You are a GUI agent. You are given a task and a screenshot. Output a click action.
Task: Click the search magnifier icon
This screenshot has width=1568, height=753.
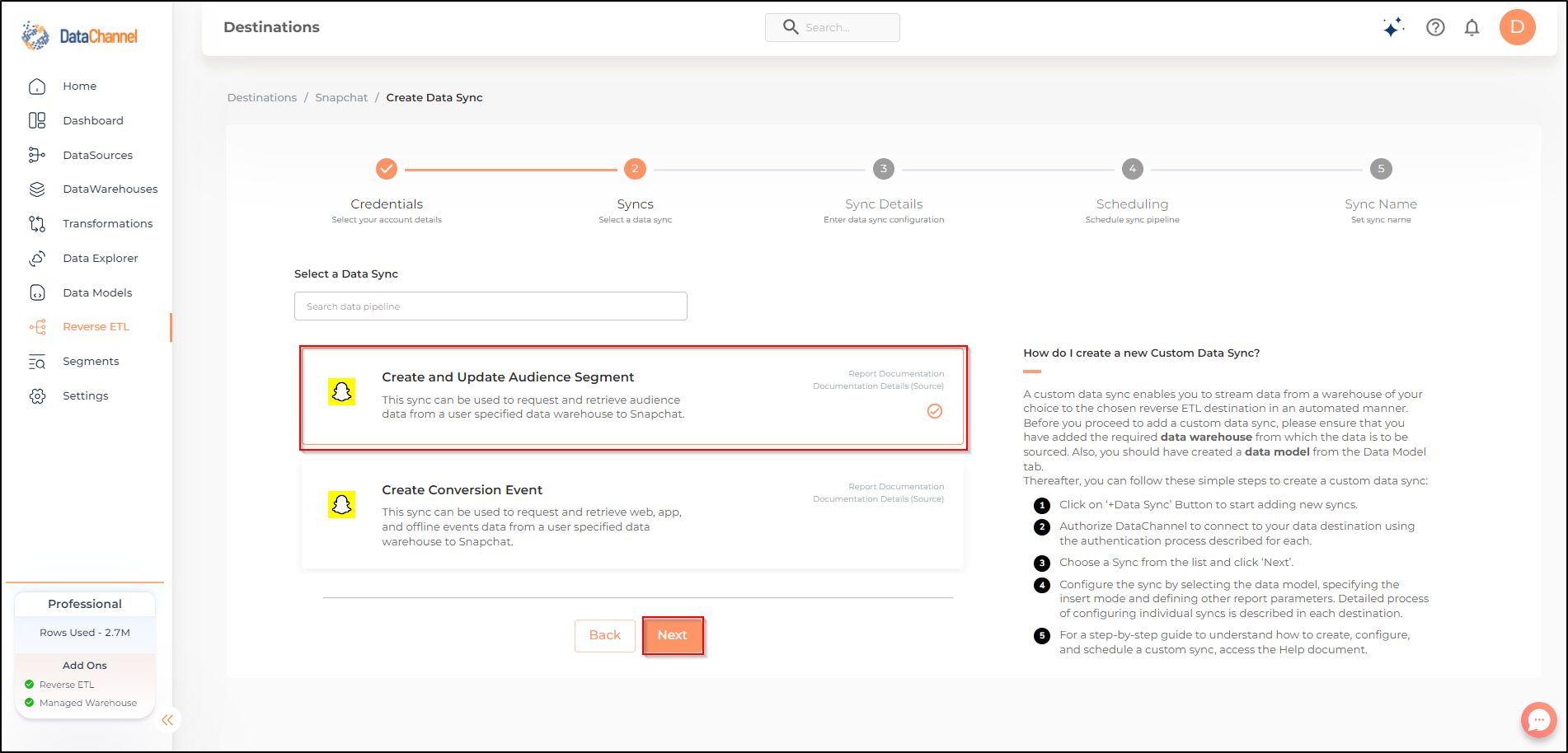pyautogui.click(x=790, y=27)
